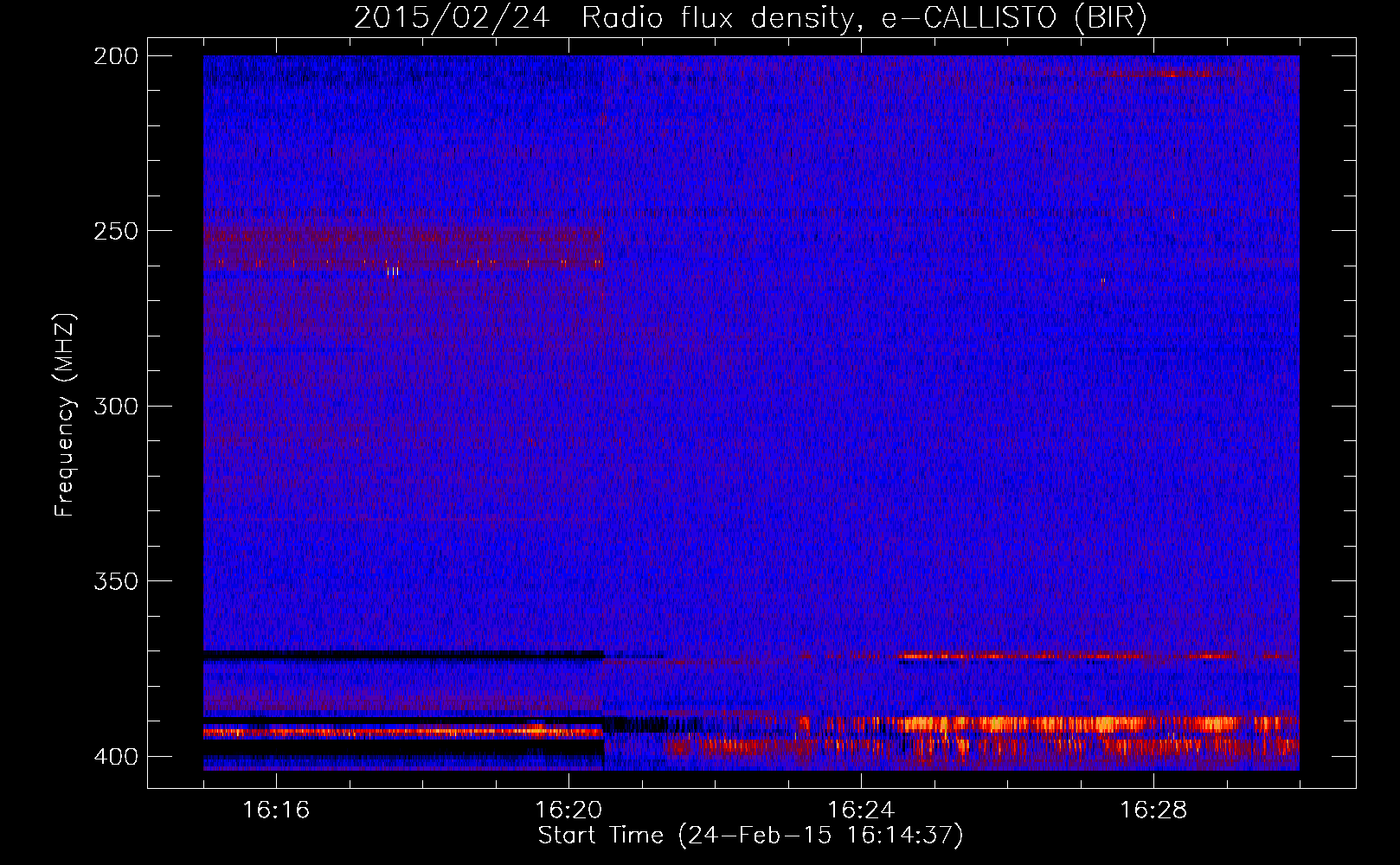Click the 'Start Time (24-Feb-15 16:14:37)' label
This screenshot has width=1400, height=865.
pyautogui.click(x=750, y=835)
